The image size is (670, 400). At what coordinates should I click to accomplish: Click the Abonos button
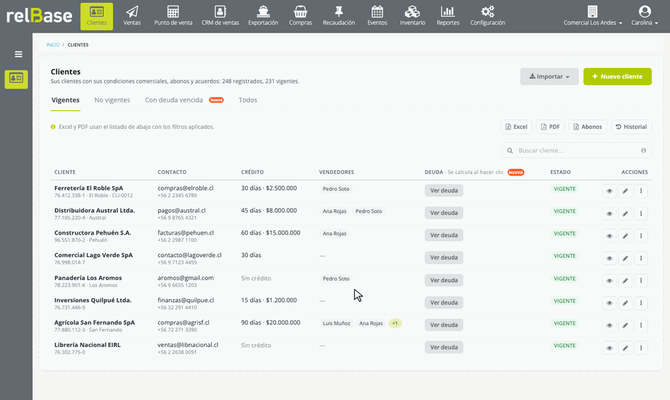pyautogui.click(x=588, y=127)
